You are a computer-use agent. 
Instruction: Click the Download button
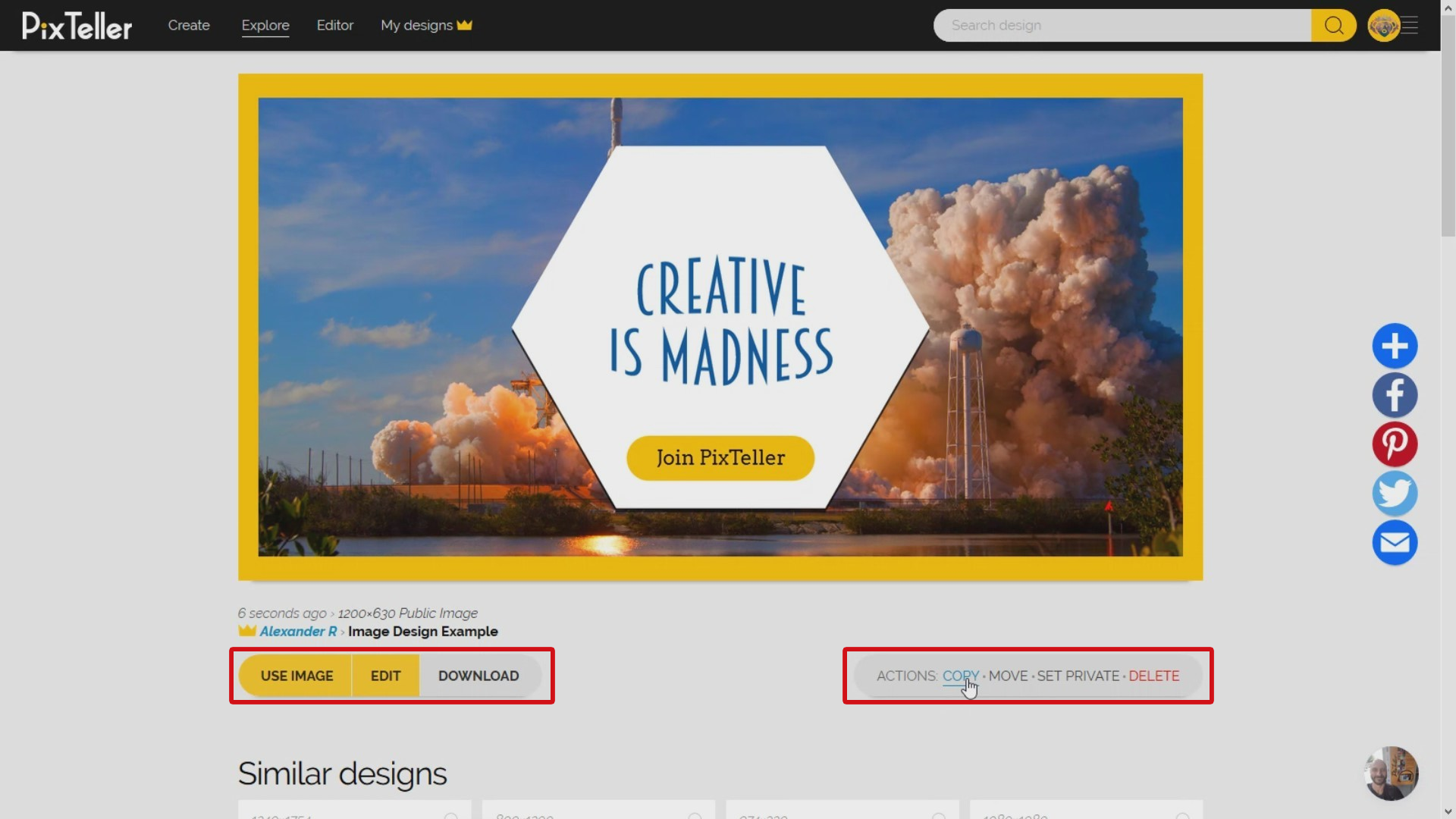(479, 676)
